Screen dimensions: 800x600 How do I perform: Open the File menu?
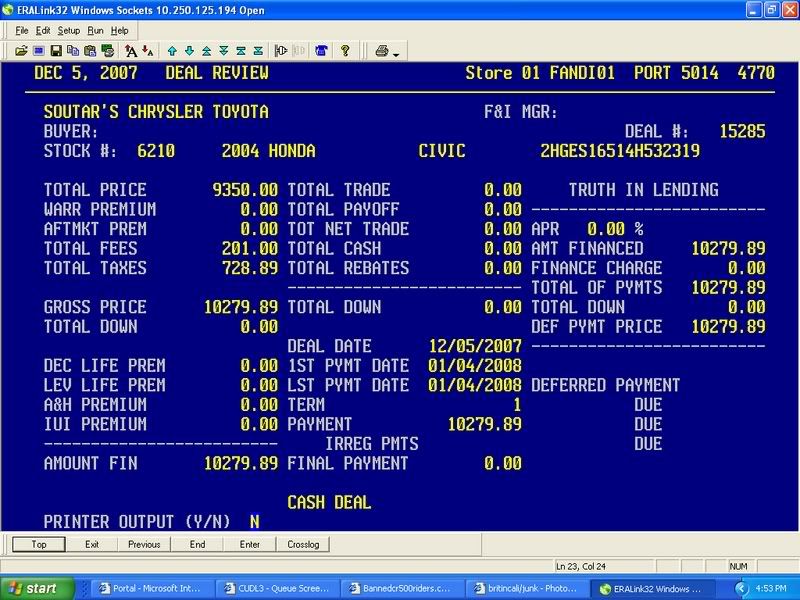point(21,31)
